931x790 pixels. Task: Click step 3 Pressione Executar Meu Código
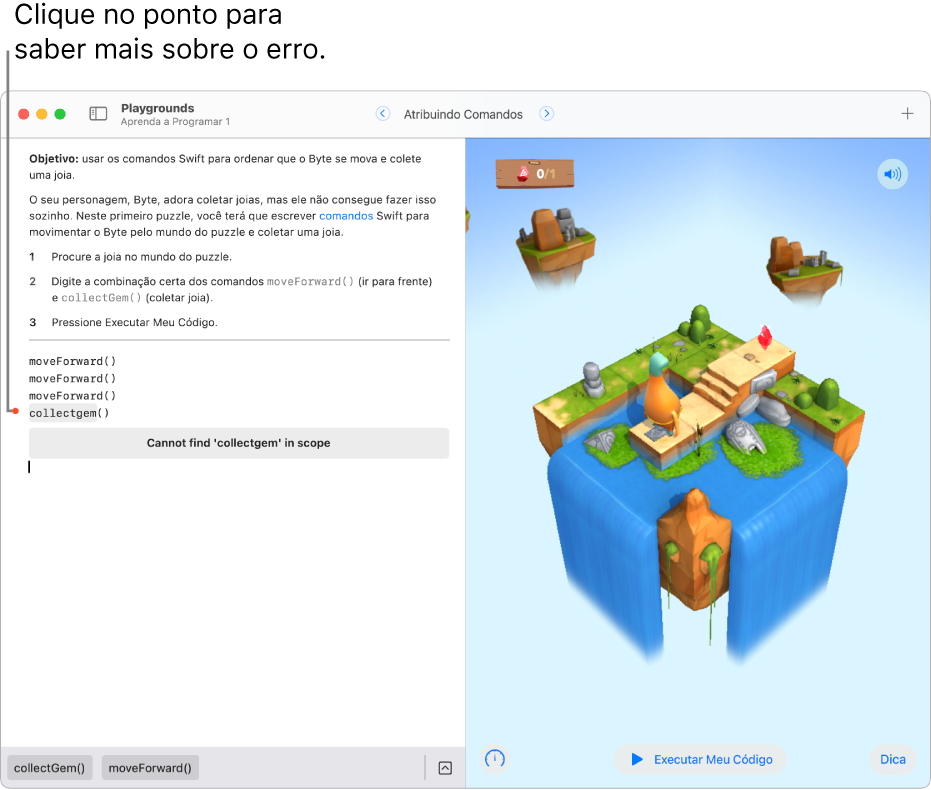134,322
